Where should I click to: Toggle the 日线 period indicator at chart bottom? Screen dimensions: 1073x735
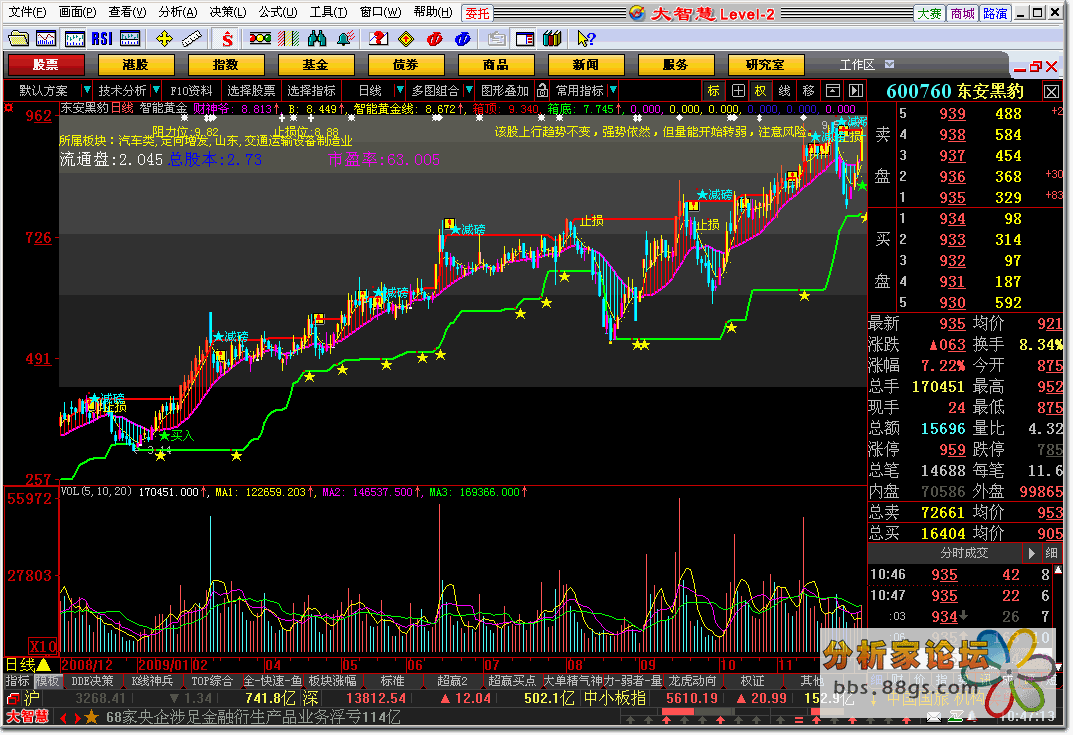pyautogui.click(x=28, y=665)
